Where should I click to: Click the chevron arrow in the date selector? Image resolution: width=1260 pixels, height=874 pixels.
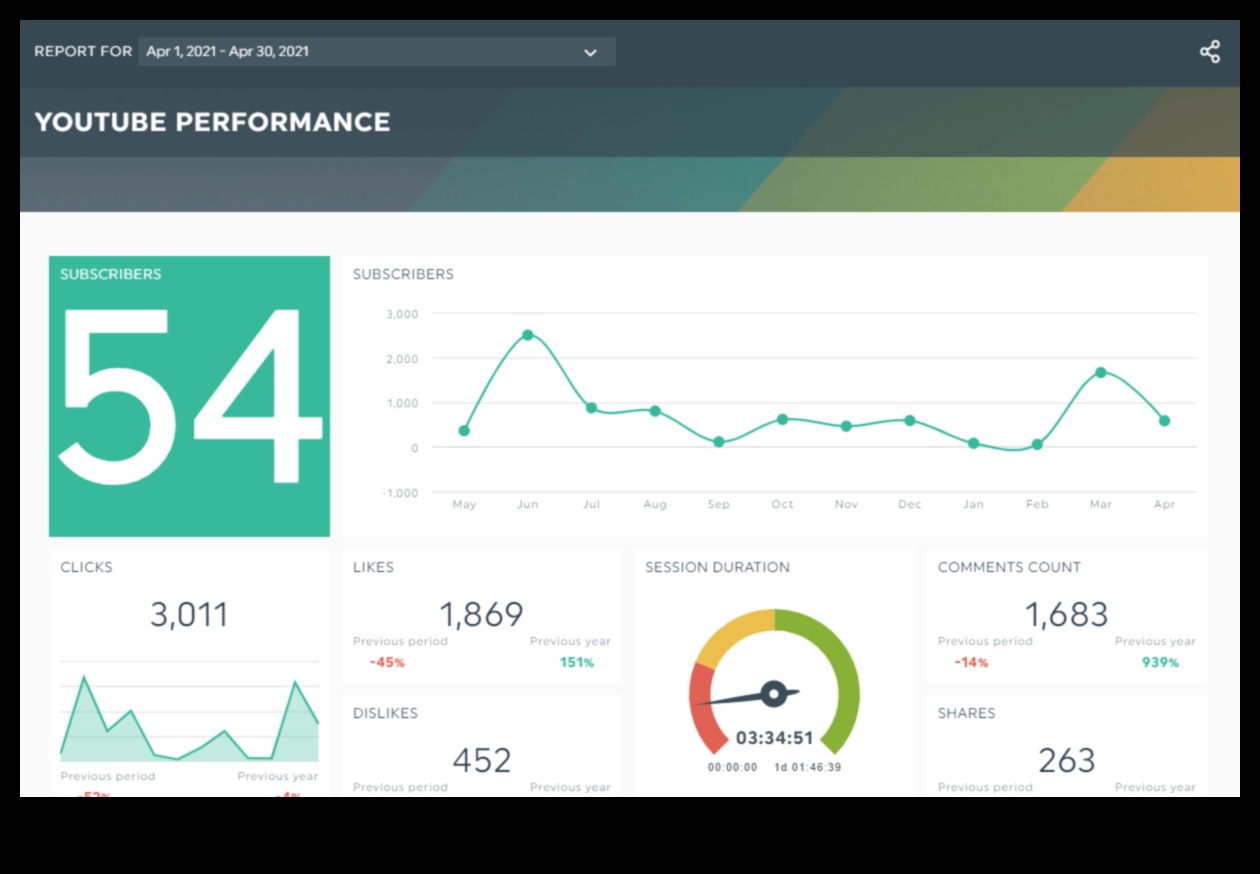coord(590,53)
